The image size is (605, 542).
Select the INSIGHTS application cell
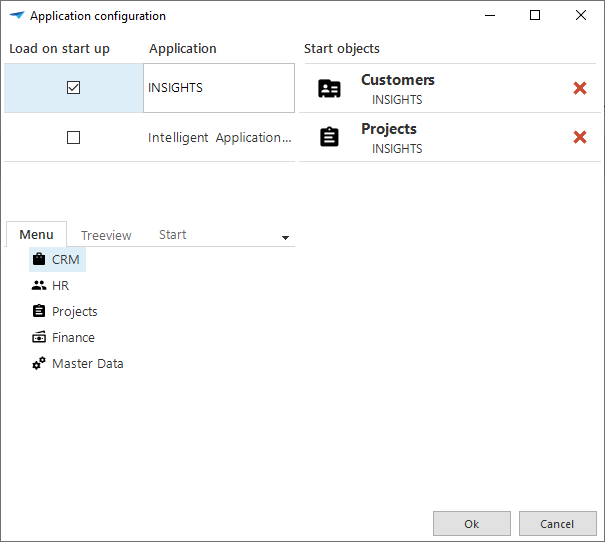pos(218,88)
